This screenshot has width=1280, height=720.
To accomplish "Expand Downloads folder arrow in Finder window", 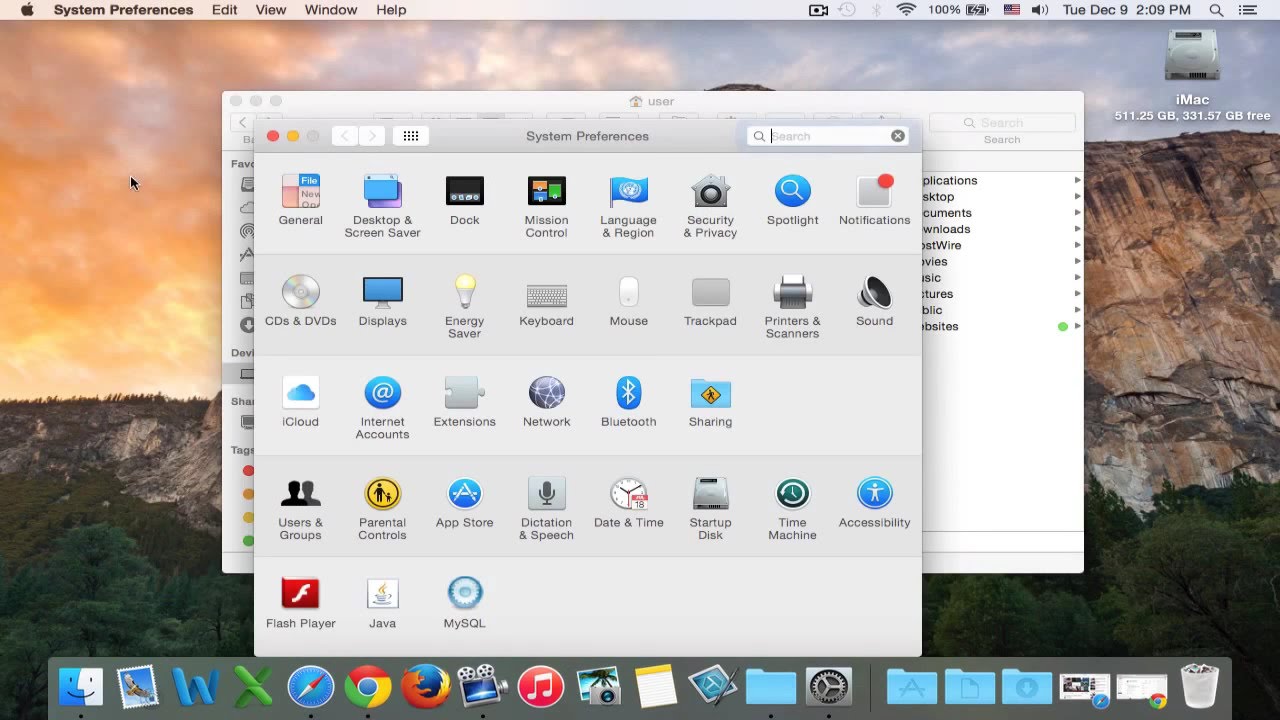I will tap(1077, 229).
